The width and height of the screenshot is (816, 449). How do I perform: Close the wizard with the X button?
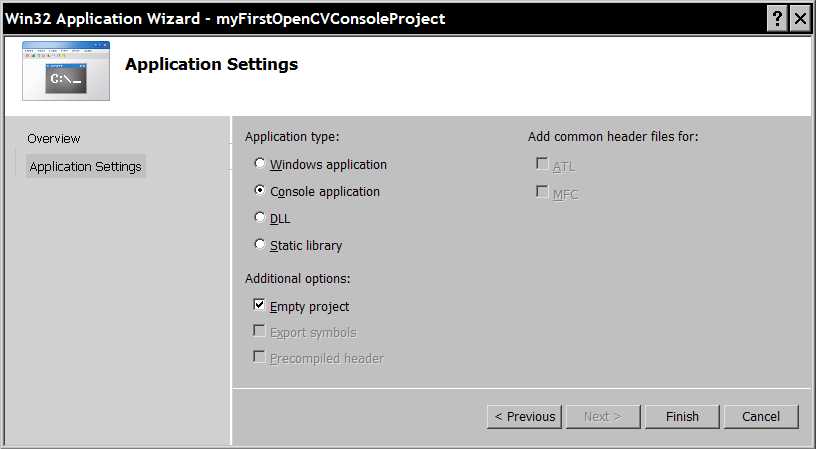point(800,19)
